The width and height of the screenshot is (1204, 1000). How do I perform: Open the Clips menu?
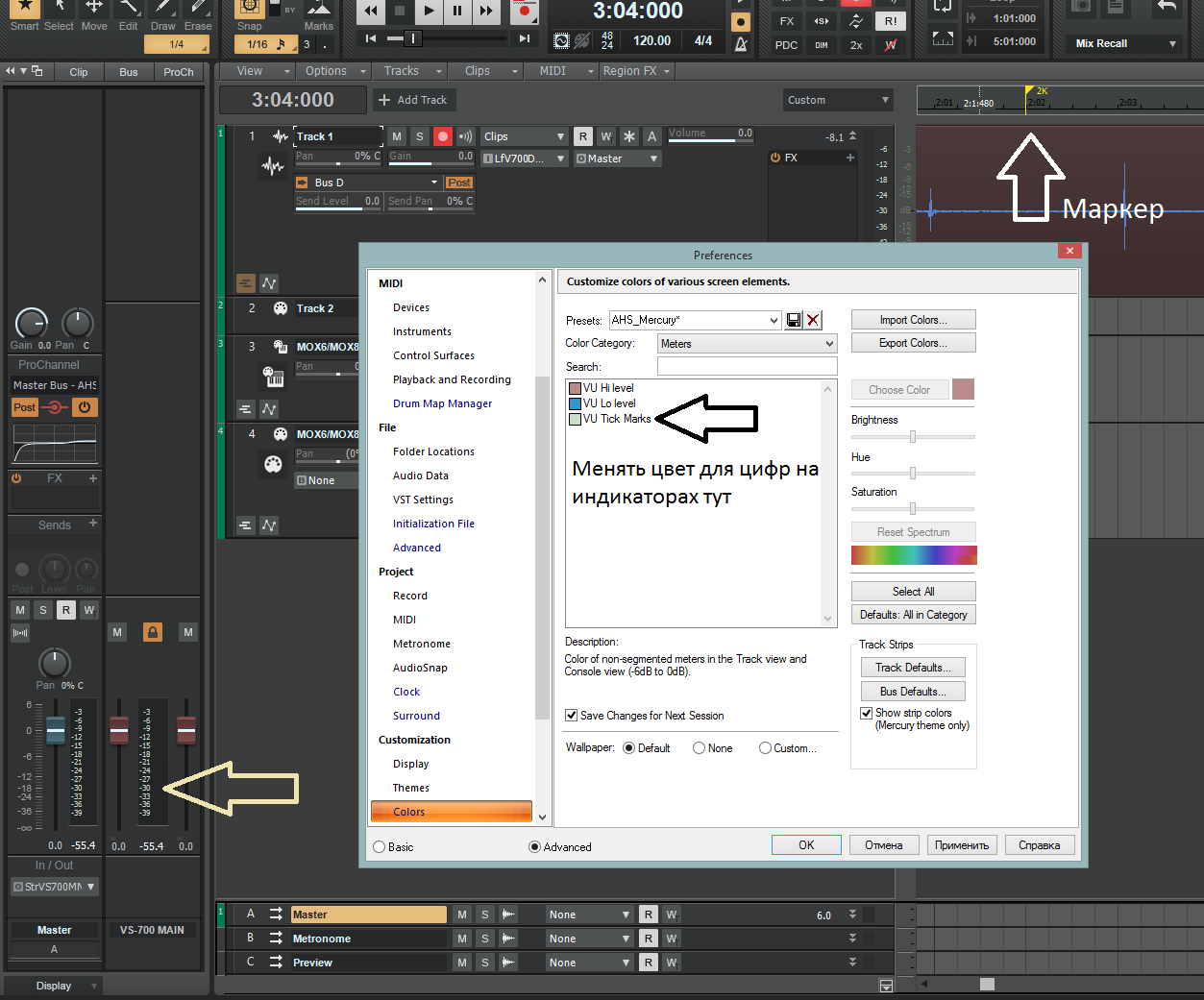tap(484, 71)
